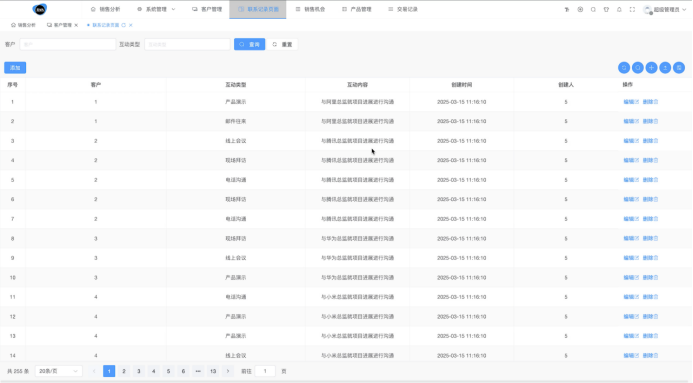Open the header search icon

coord(593,9)
